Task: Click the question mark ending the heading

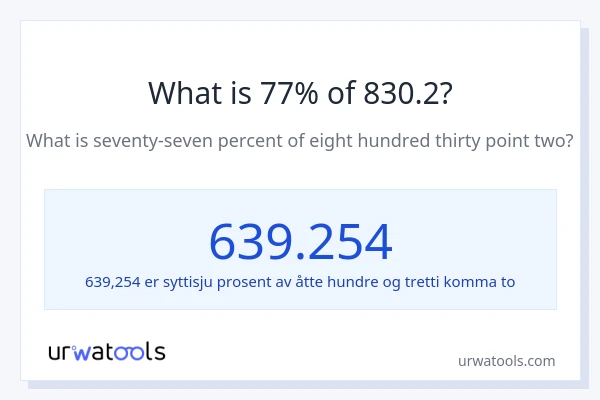Action: click(x=445, y=92)
